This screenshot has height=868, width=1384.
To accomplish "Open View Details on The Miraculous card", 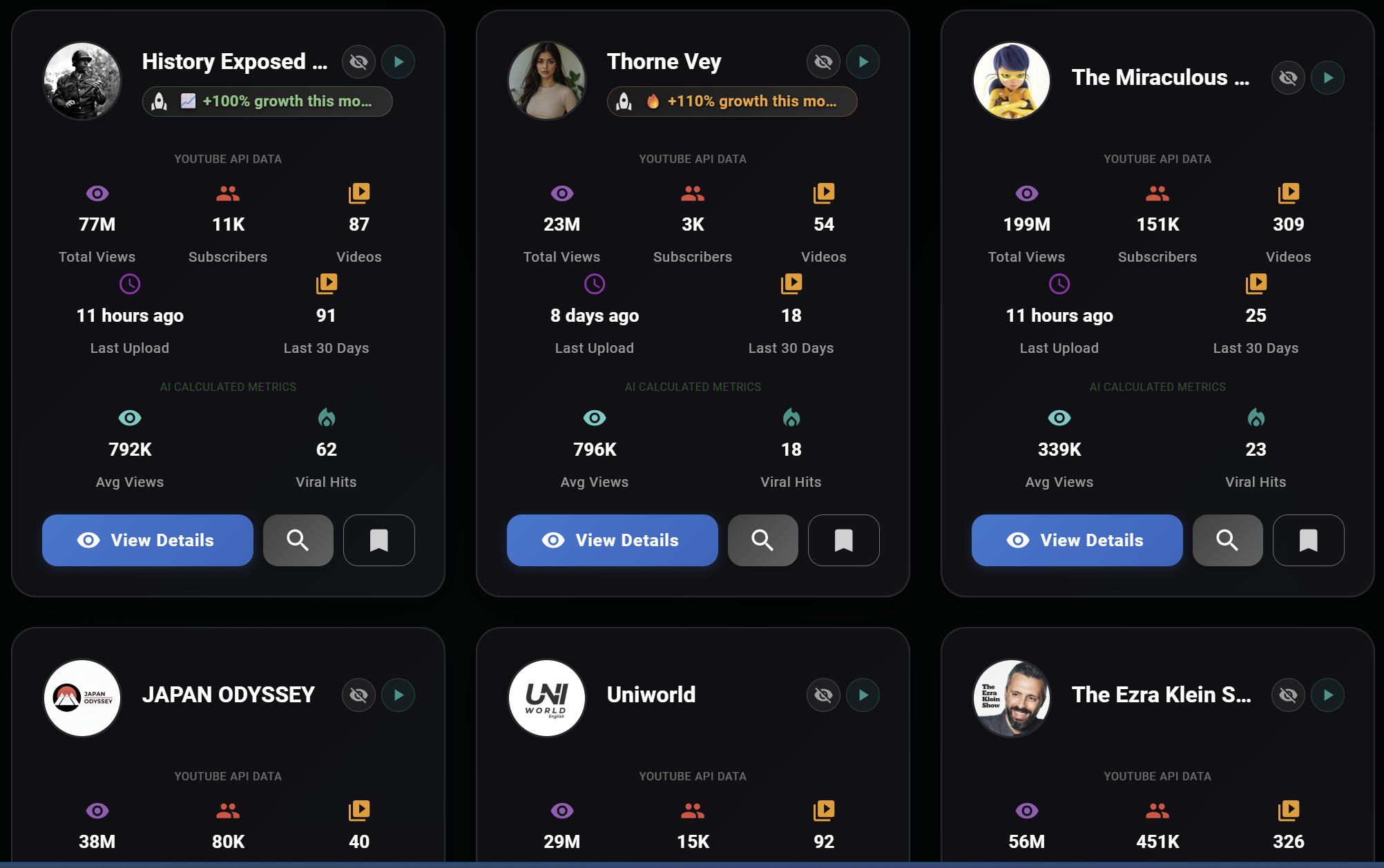I will tap(1076, 540).
